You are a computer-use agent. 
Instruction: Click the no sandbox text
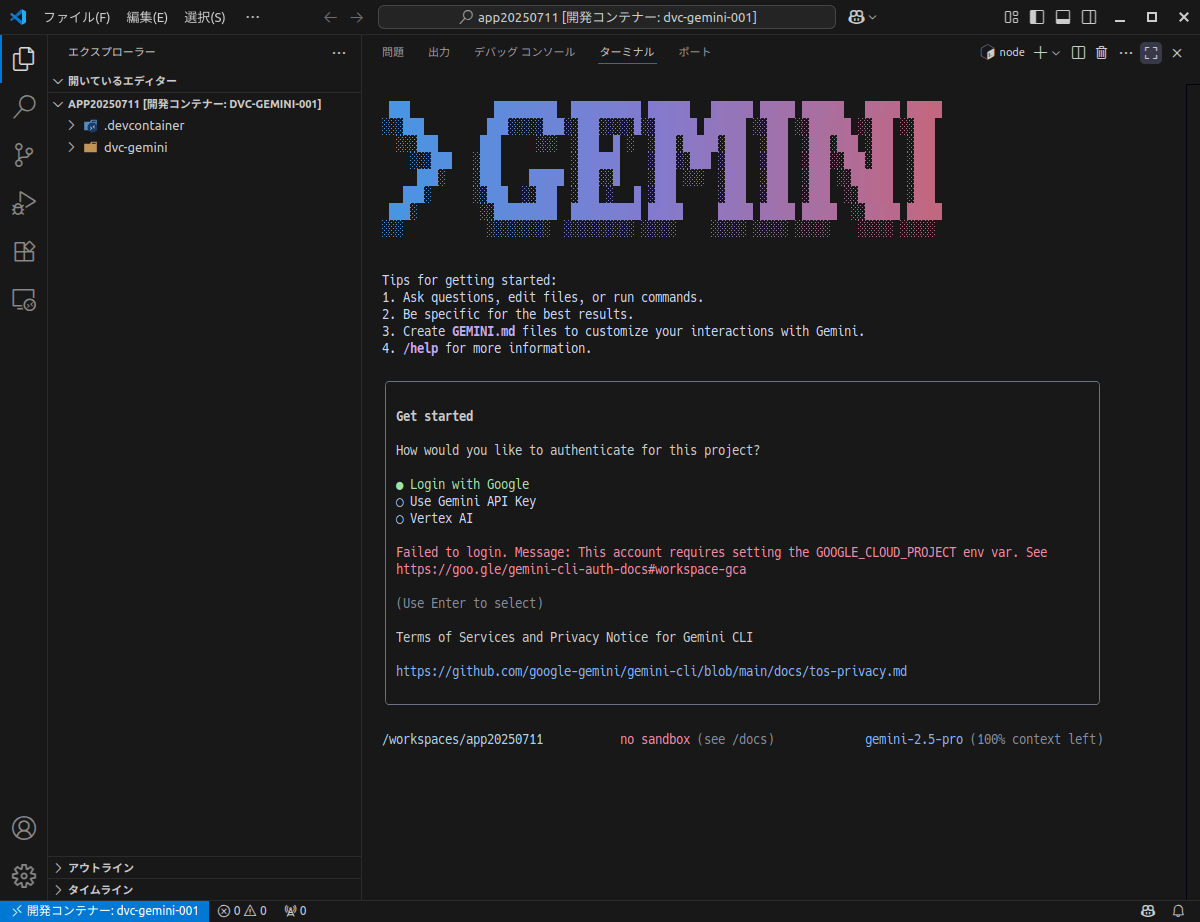655,739
